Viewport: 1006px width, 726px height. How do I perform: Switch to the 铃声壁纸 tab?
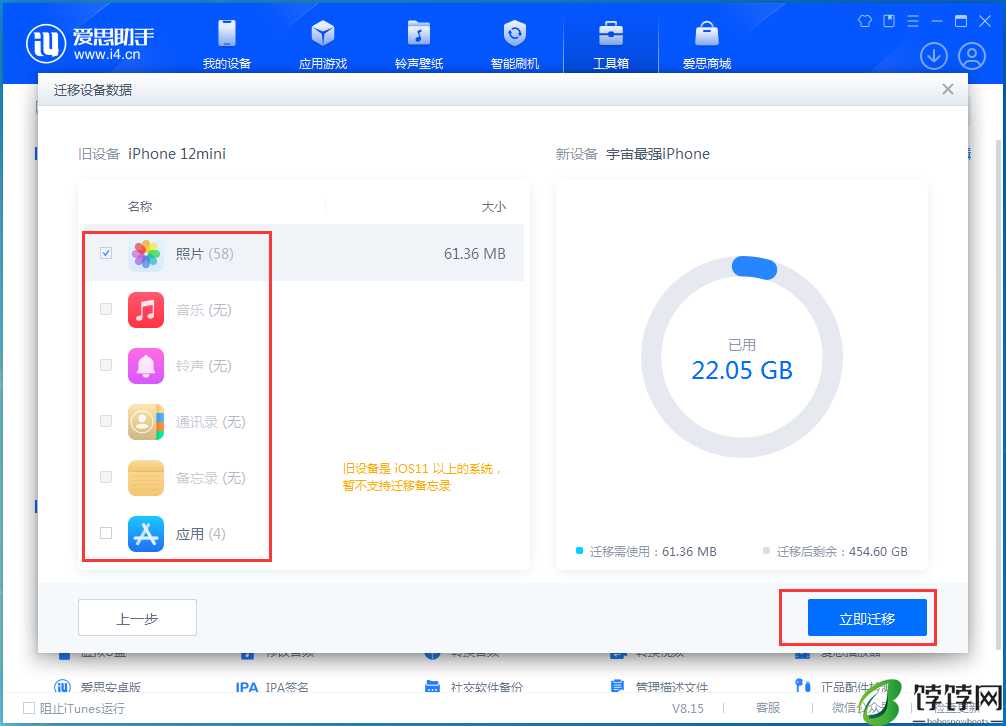(x=419, y=44)
